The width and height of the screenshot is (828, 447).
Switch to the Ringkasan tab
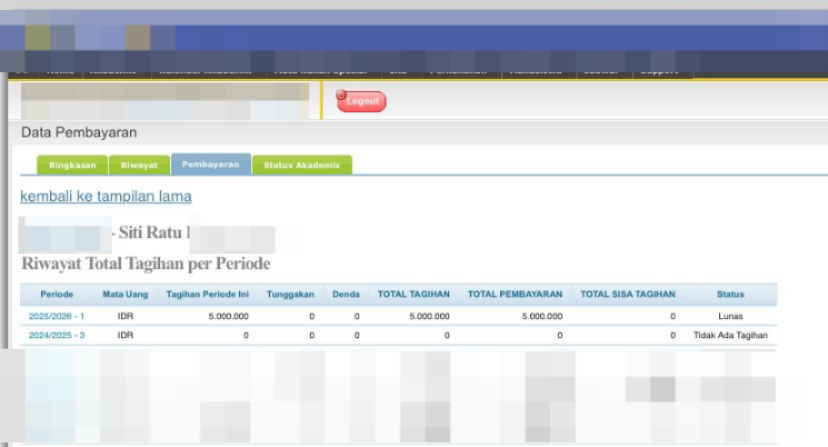(72, 165)
